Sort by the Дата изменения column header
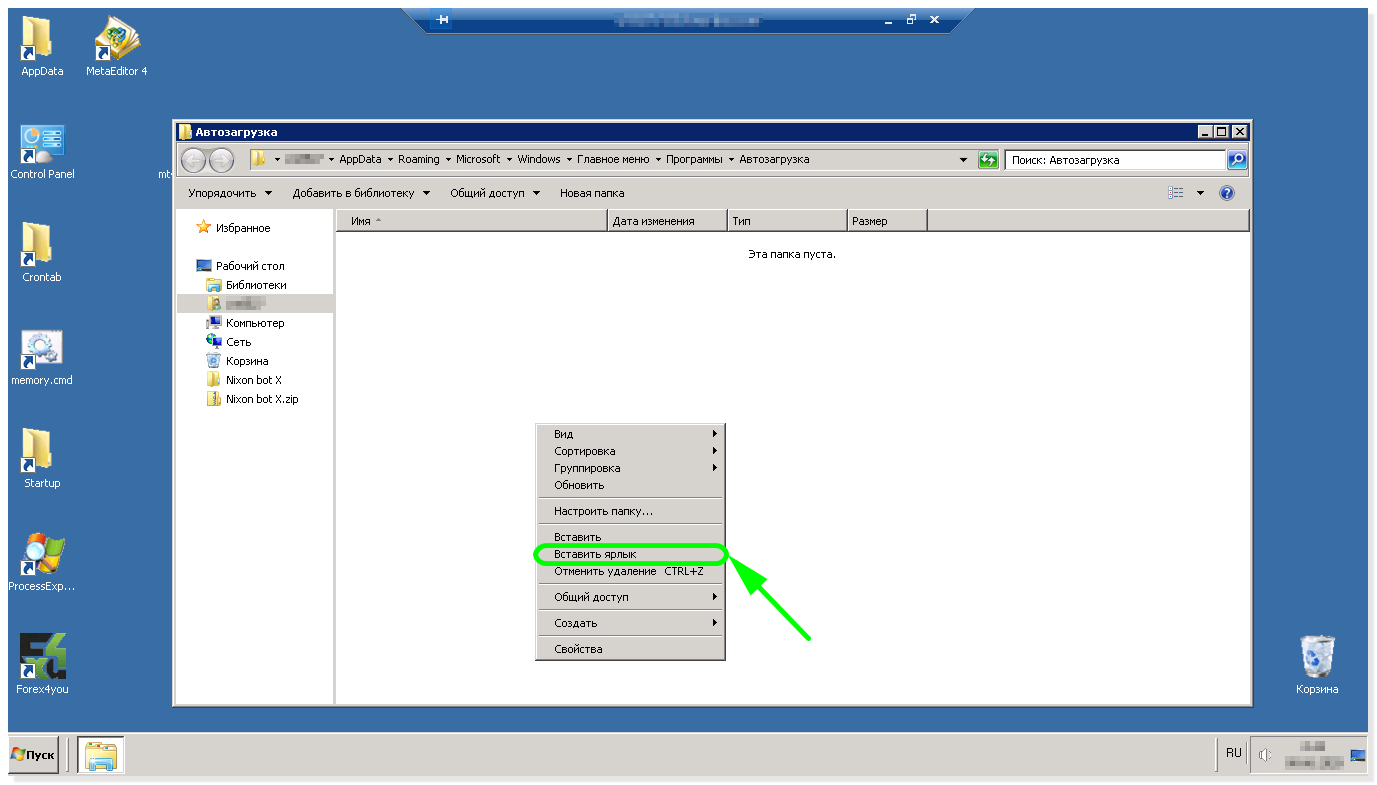The width and height of the screenshot is (1377, 785). [x=668, y=221]
